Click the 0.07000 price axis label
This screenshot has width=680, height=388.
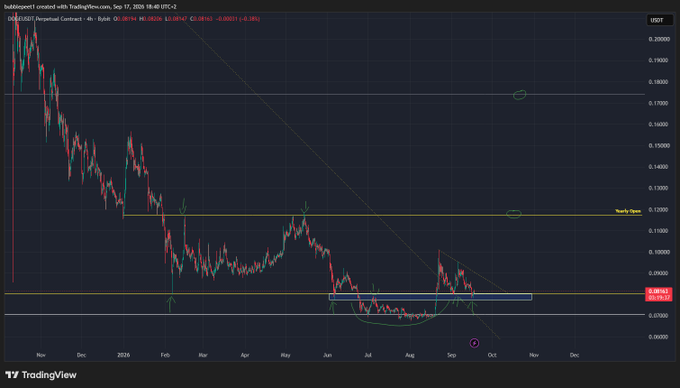pos(659,316)
